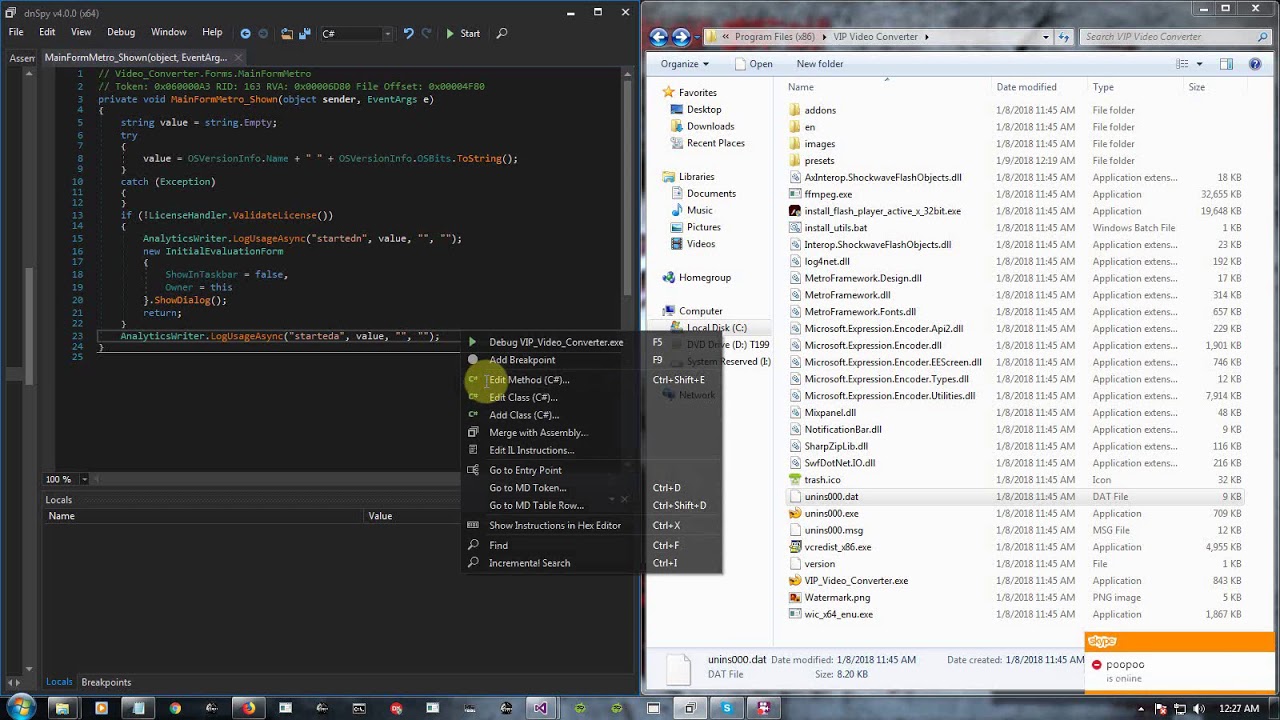The width and height of the screenshot is (1280, 720).
Task: Select the Watermark.png file
Action: pyautogui.click(x=837, y=598)
